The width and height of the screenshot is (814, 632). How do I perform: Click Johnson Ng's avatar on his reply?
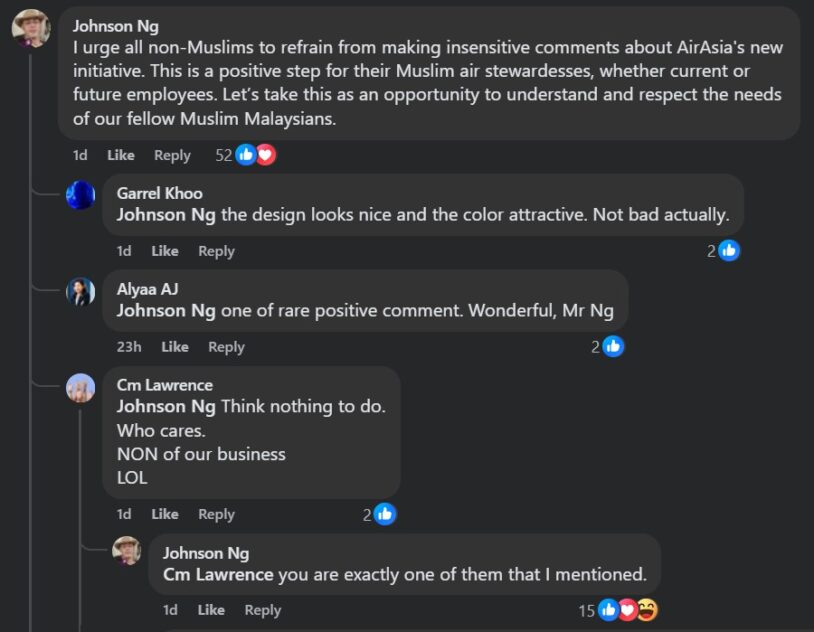[127, 551]
